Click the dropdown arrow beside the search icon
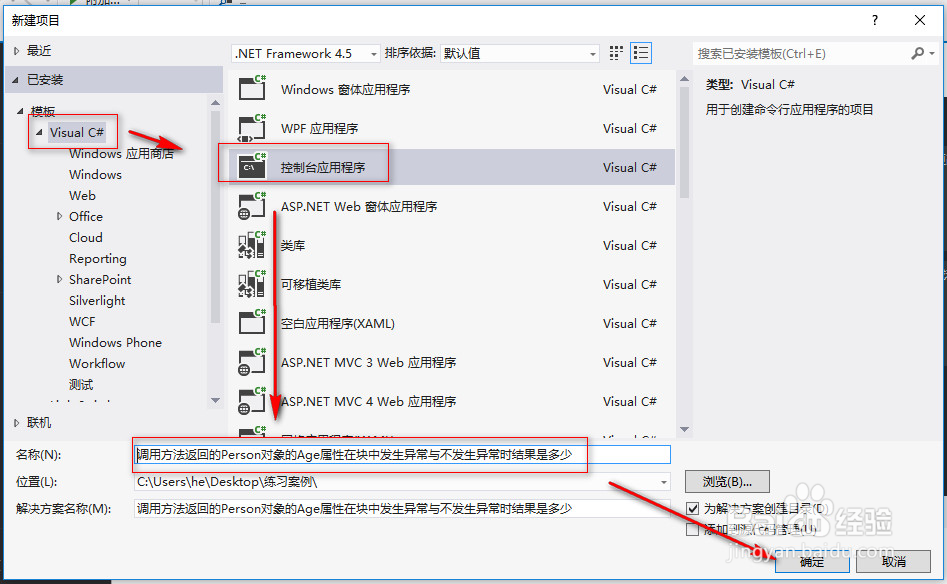The image size is (947, 584). 932,53
